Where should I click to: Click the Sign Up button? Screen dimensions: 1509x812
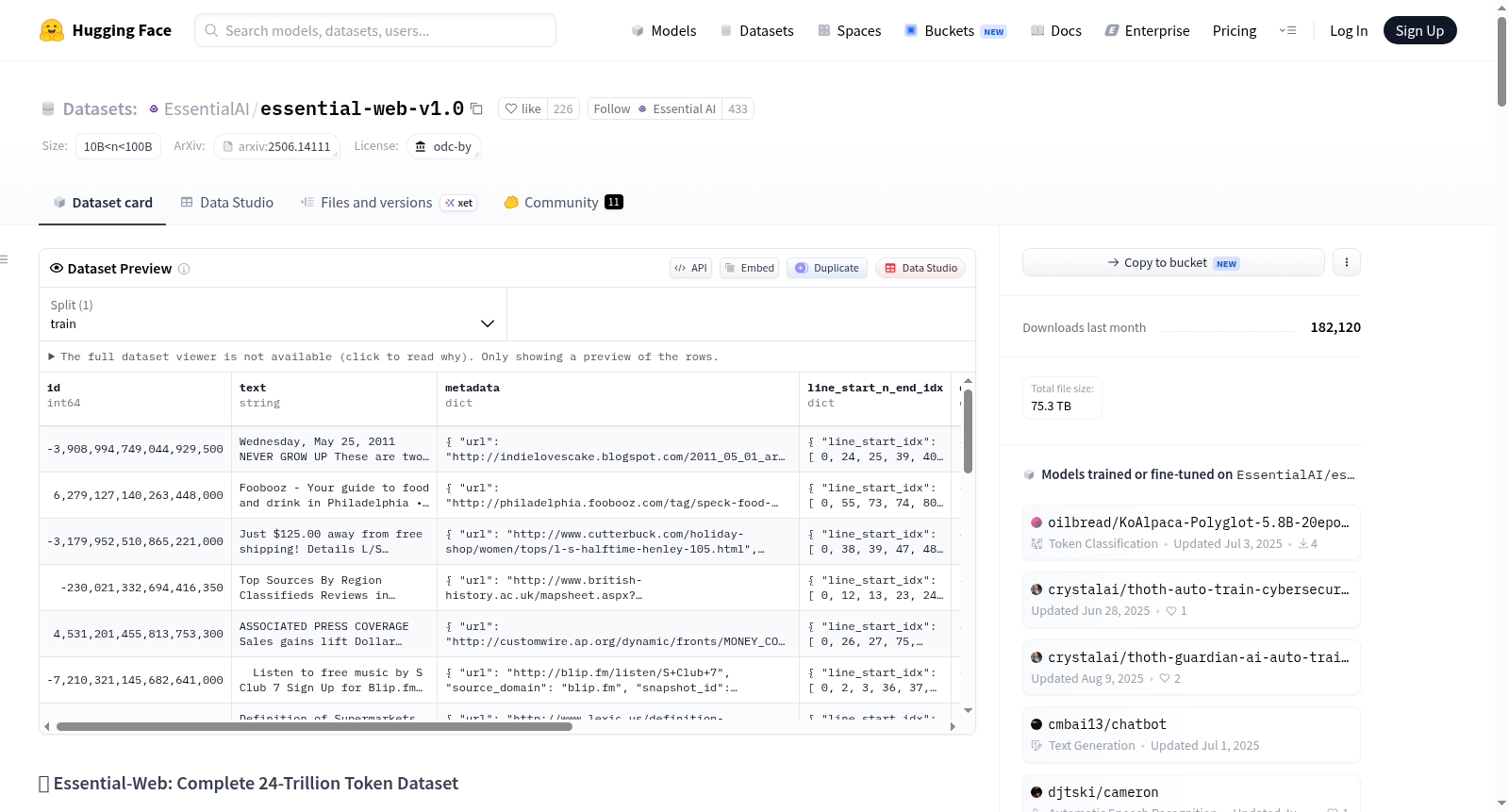pos(1419,30)
